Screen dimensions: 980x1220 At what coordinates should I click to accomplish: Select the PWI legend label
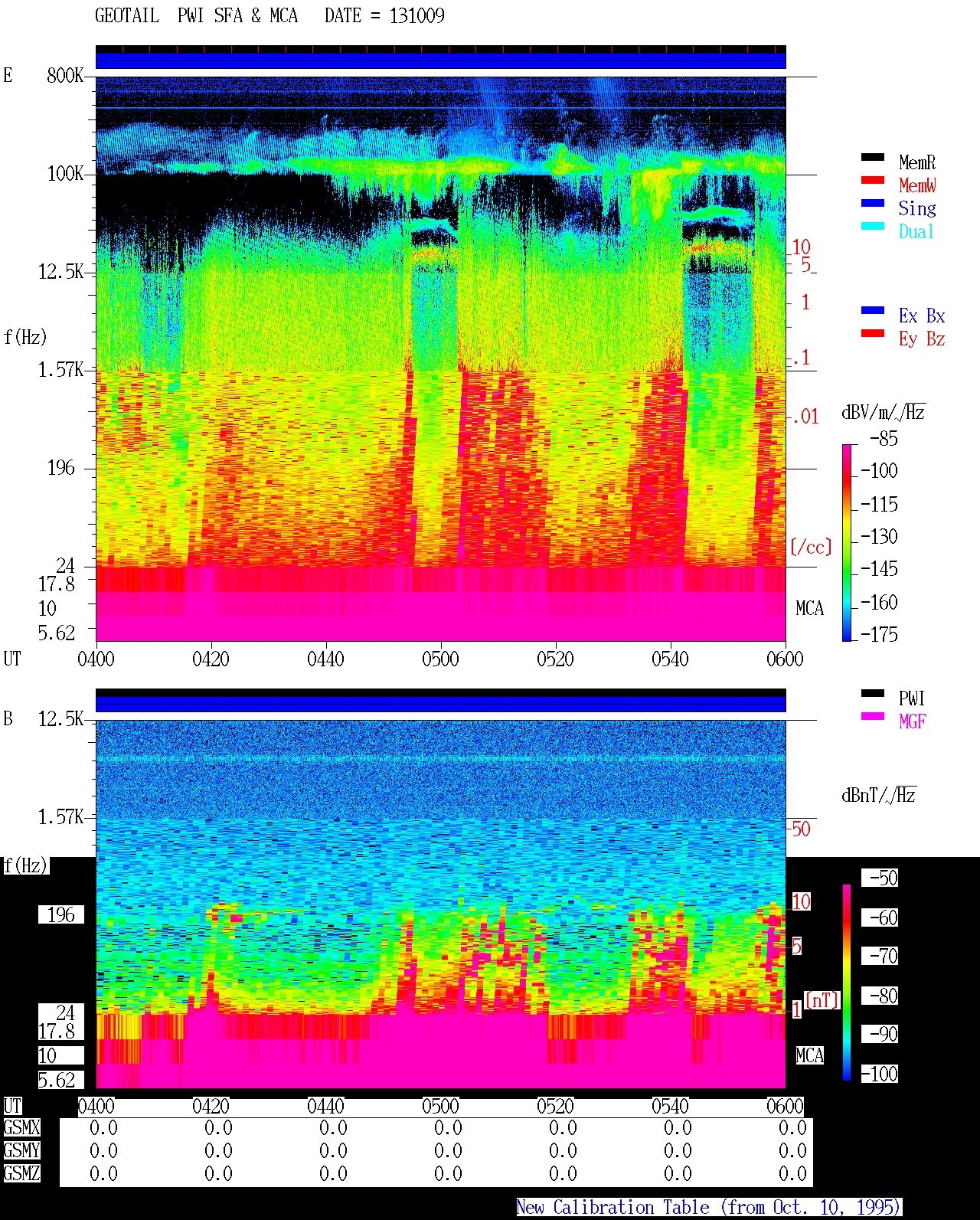(912, 698)
